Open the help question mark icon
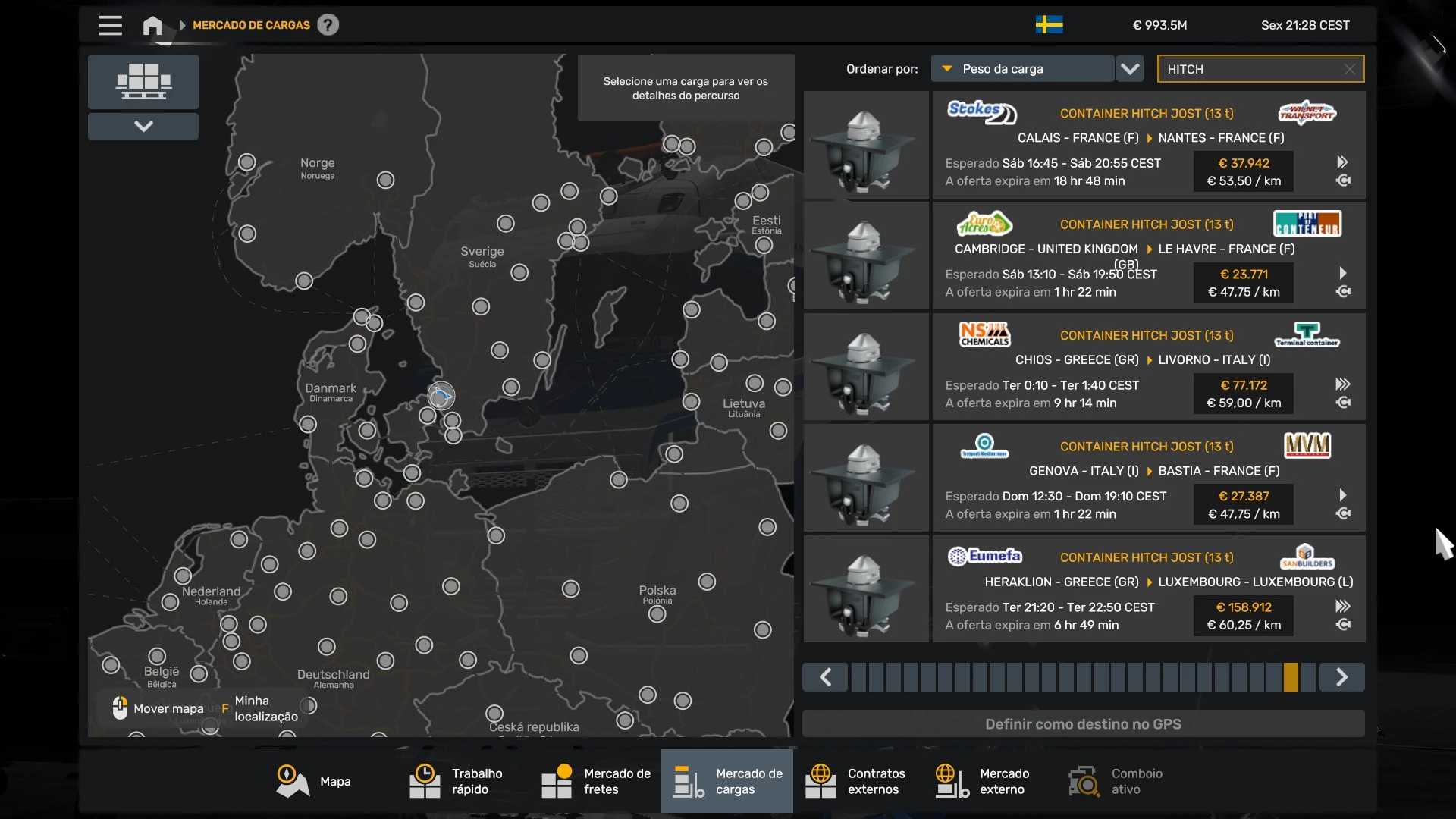This screenshot has width=1456, height=819. pos(328,25)
